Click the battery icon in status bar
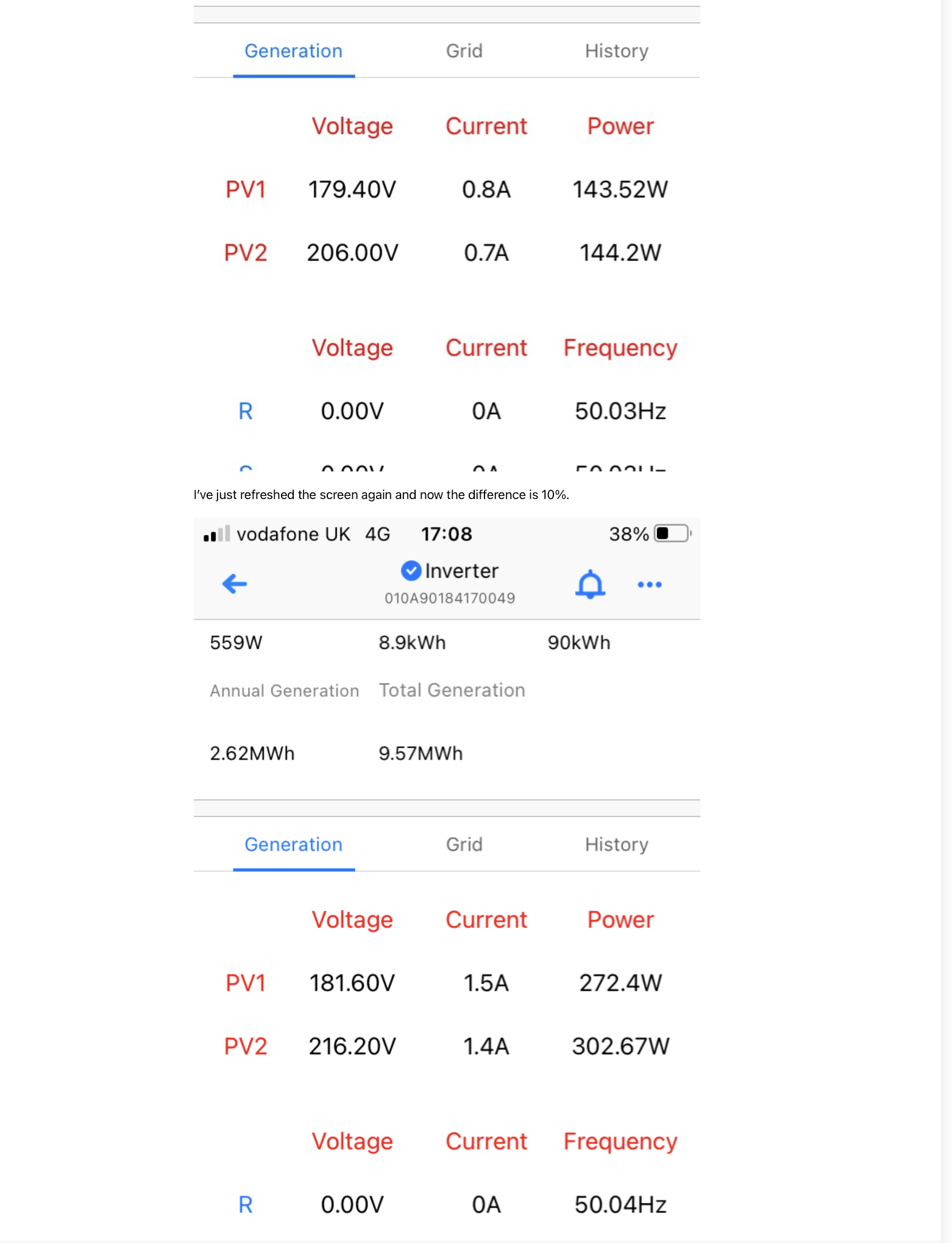The width and height of the screenshot is (952, 1243). pos(672,533)
